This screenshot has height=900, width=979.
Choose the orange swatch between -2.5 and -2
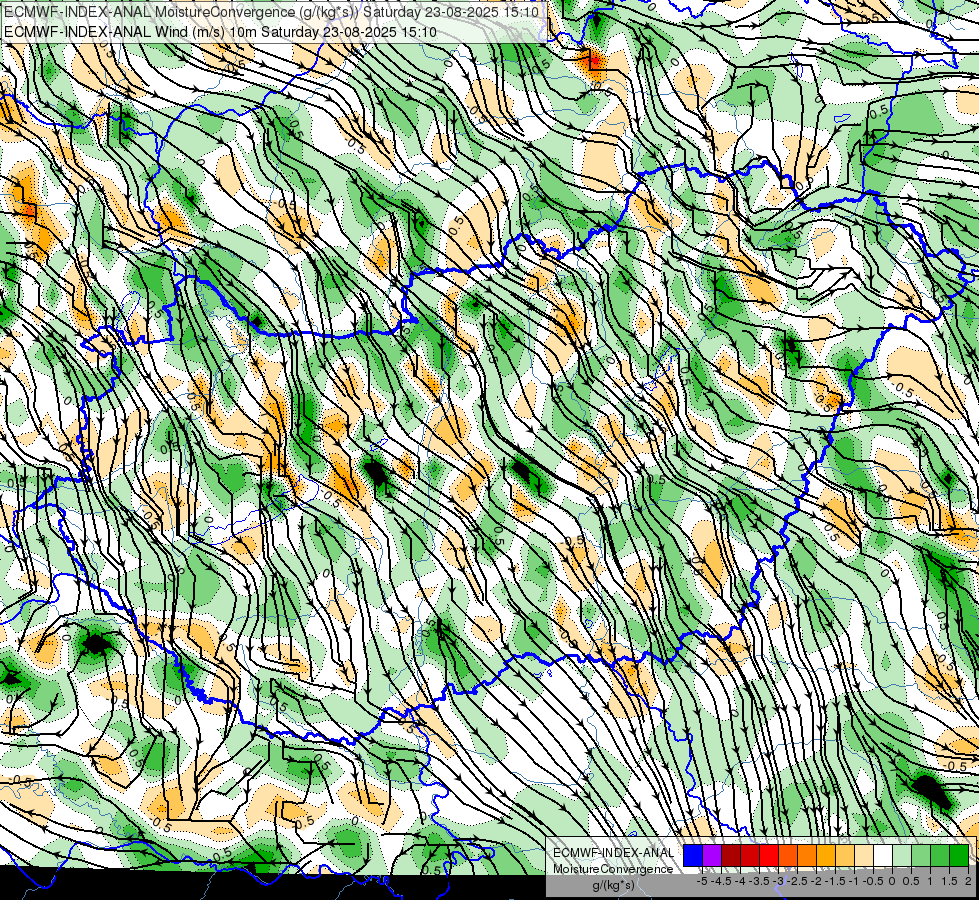pyautogui.click(x=807, y=855)
